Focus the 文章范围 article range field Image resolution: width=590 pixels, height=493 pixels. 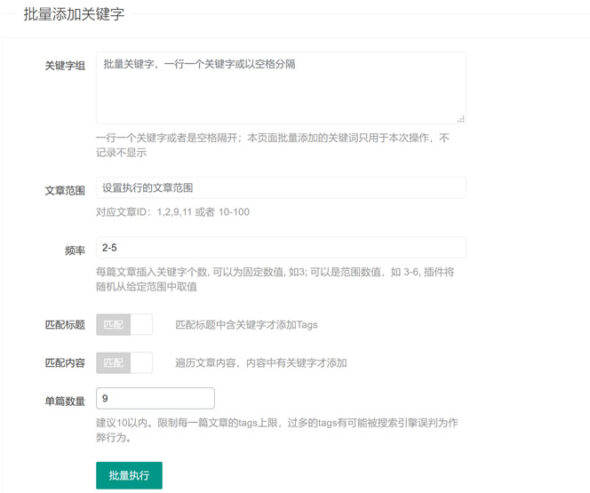(x=281, y=188)
